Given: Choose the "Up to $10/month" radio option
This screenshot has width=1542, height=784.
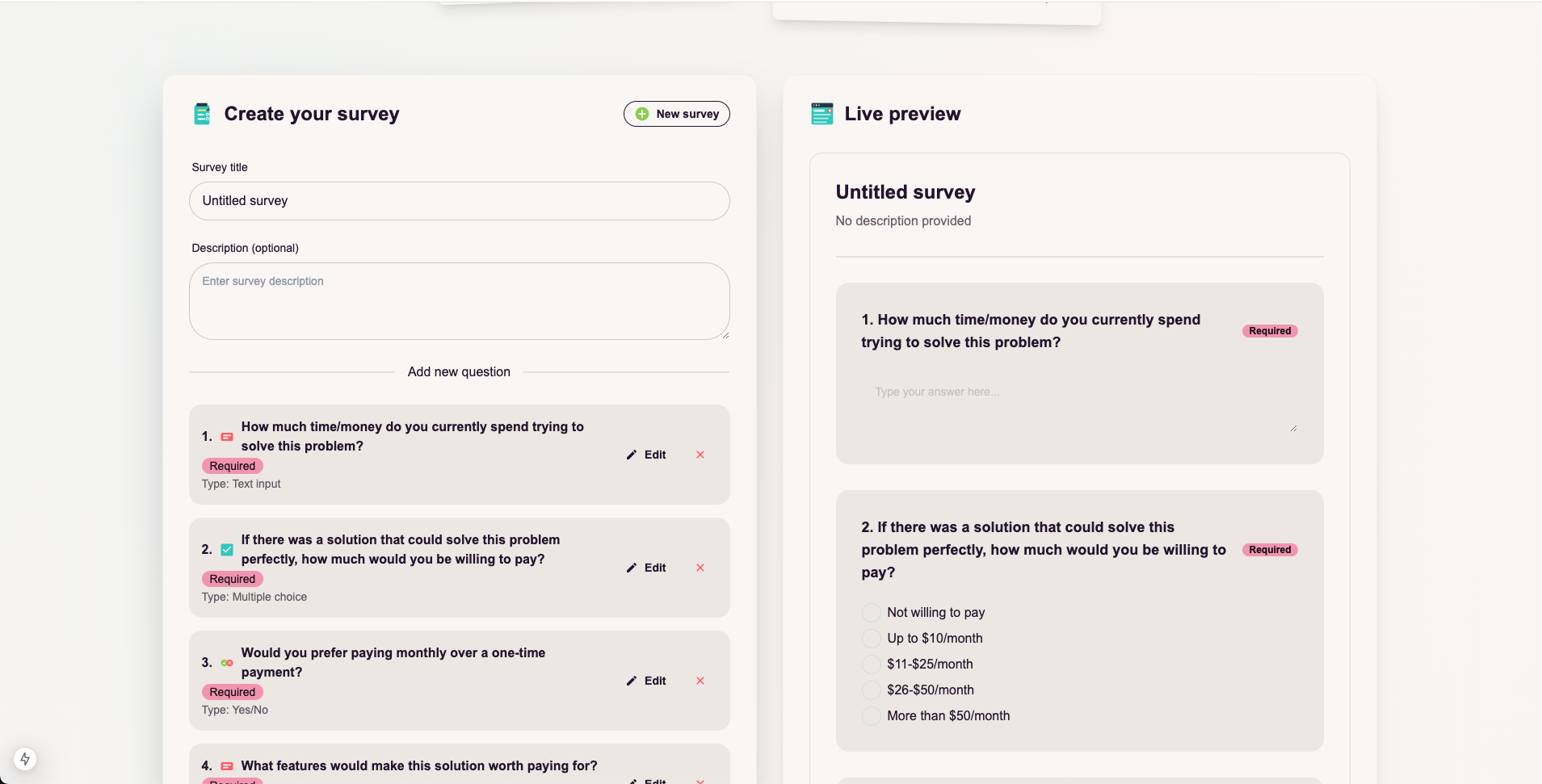Looking at the screenshot, I should tap(872, 639).
